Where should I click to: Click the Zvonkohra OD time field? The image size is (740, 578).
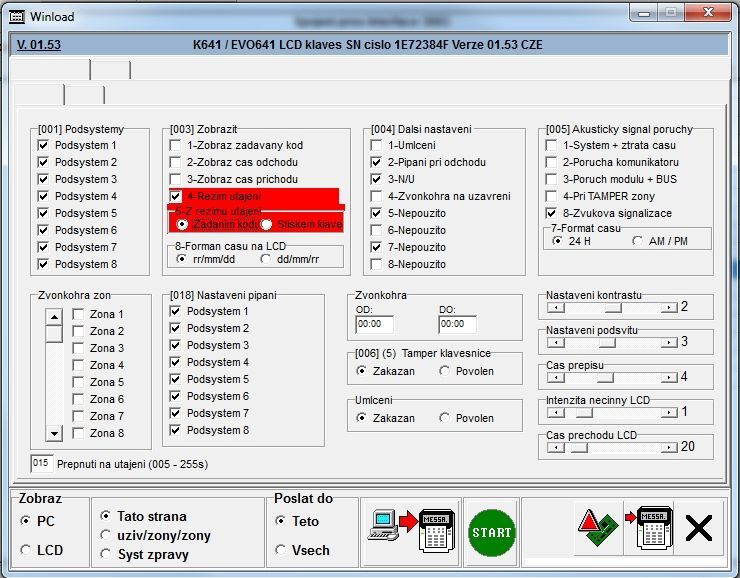(374, 324)
